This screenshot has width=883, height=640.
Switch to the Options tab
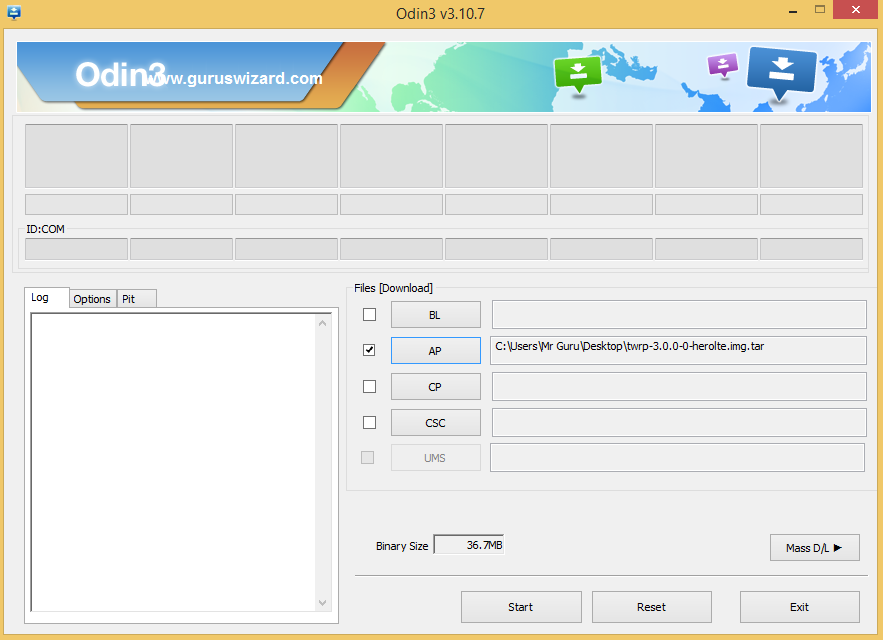(x=92, y=299)
